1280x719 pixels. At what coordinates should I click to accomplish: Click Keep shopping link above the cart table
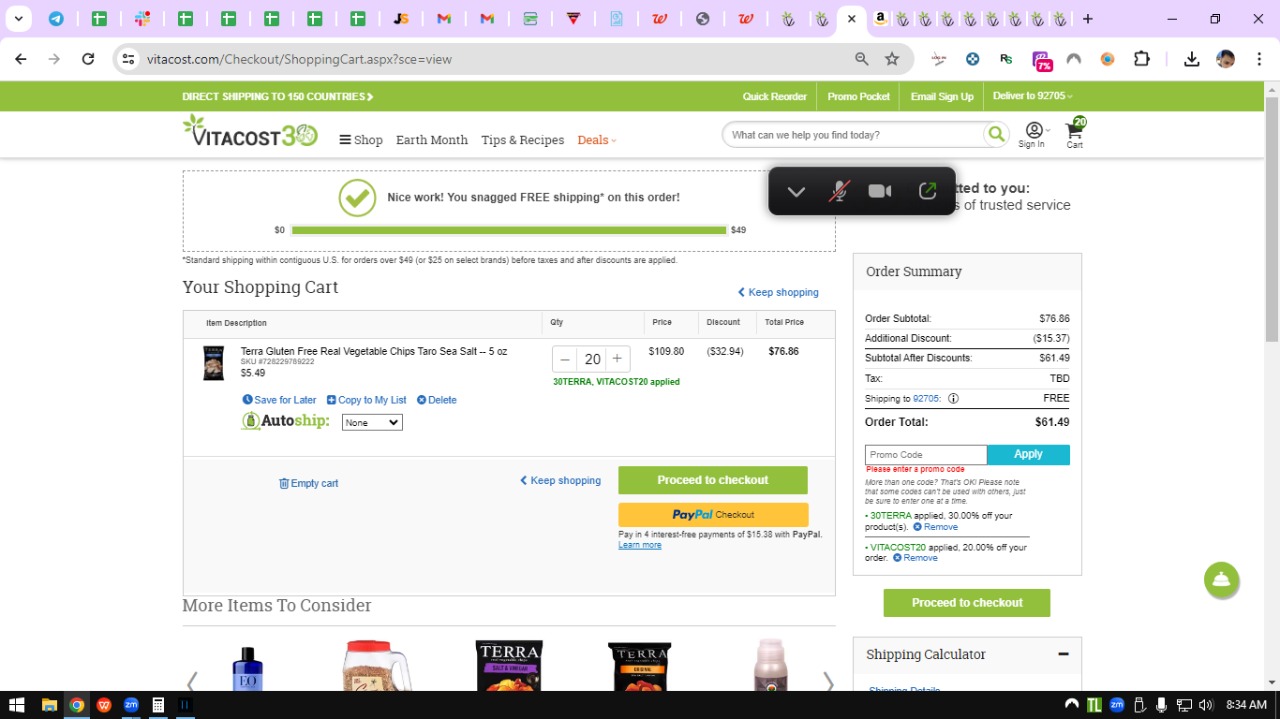[x=778, y=292]
